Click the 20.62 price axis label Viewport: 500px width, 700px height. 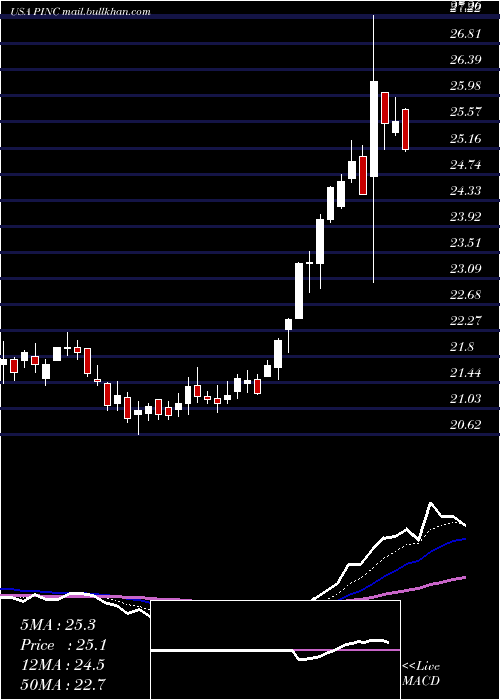[466, 425]
